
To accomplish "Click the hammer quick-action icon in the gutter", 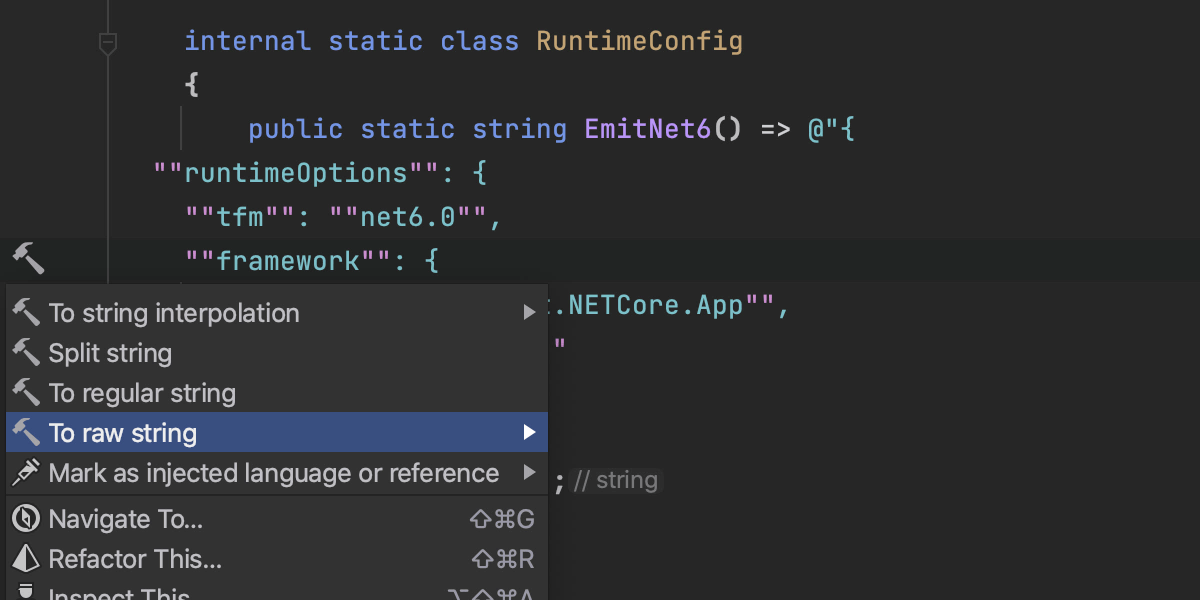I will (x=28, y=258).
